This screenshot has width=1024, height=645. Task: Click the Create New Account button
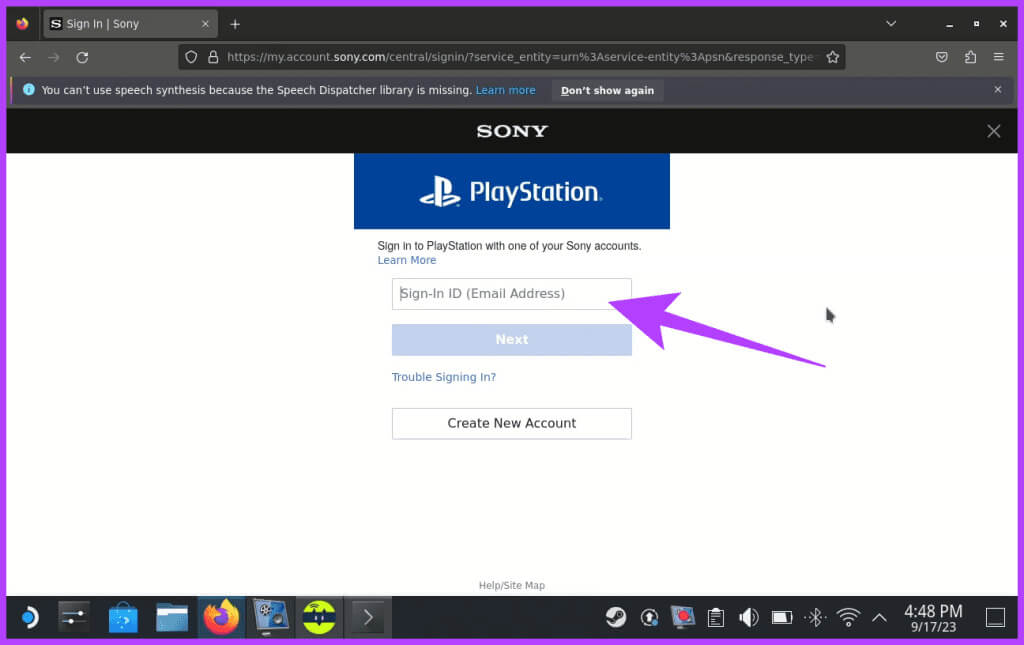[511, 424]
